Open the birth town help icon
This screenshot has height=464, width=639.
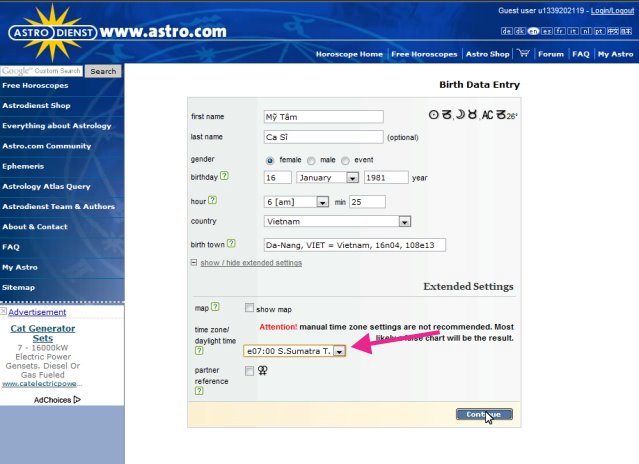point(231,243)
